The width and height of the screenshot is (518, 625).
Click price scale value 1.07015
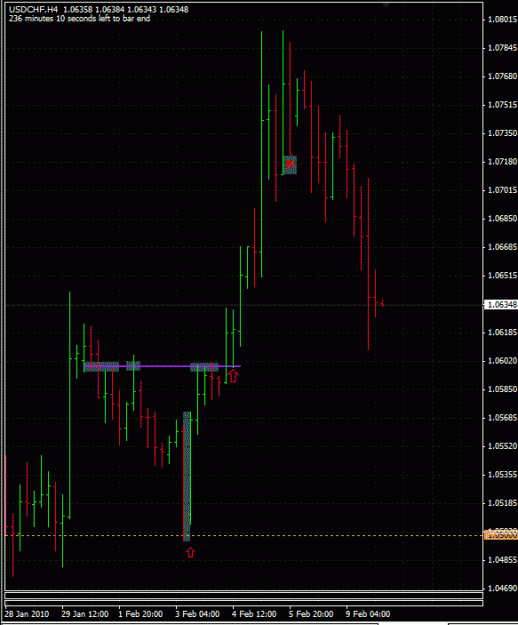[502, 190]
